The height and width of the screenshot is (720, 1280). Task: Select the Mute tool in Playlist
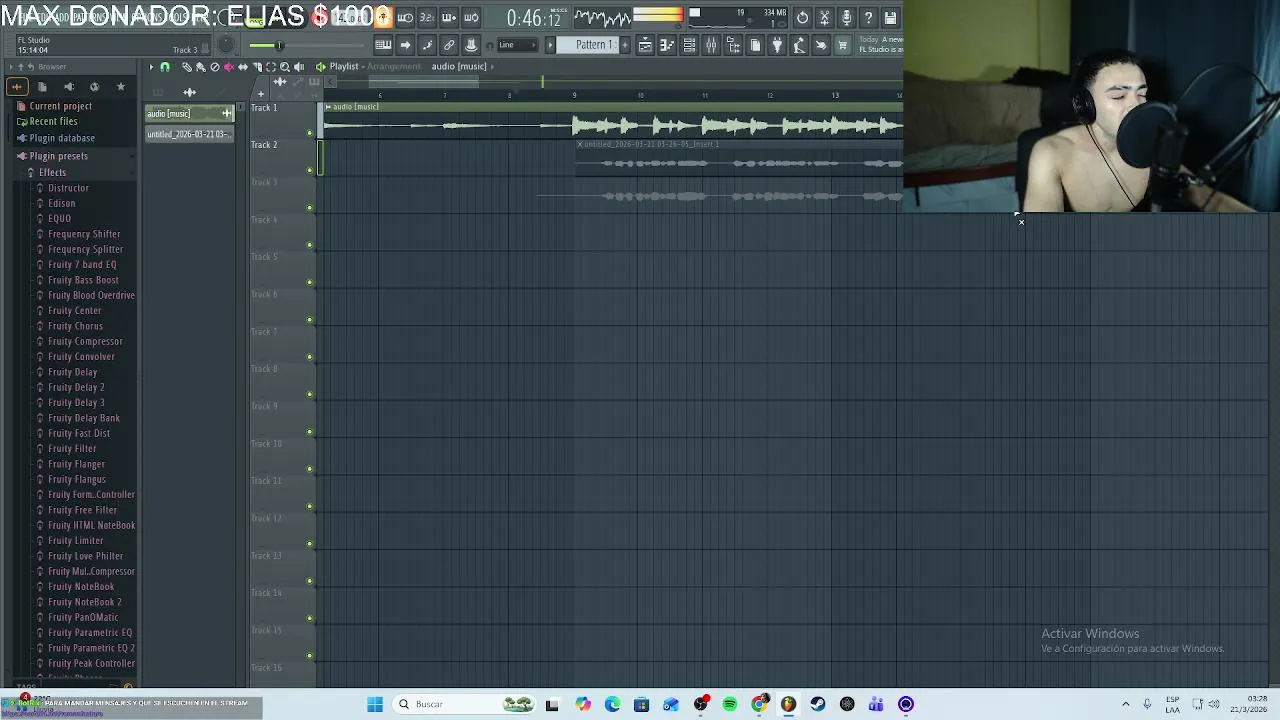coord(228,67)
